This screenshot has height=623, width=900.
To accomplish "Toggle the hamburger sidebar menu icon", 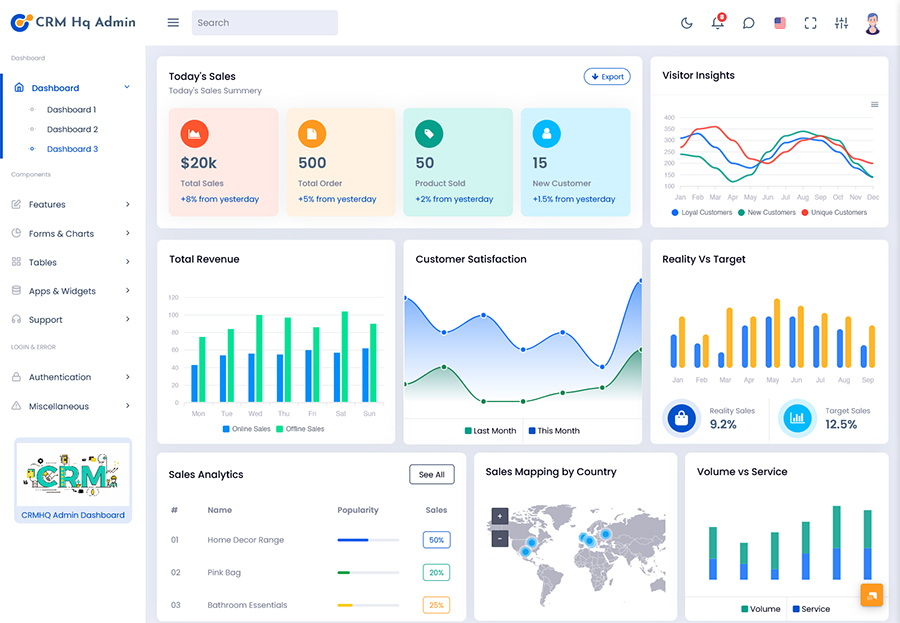I will [173, 22].
